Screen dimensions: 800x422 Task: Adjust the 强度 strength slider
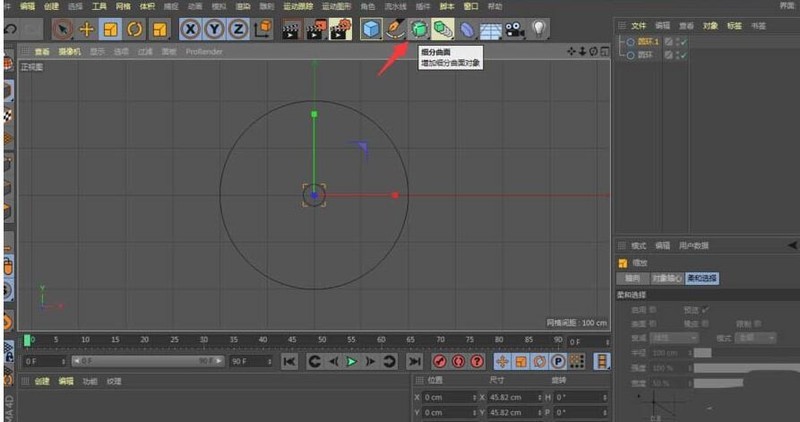pyautogui.click(x=746, y=368)
